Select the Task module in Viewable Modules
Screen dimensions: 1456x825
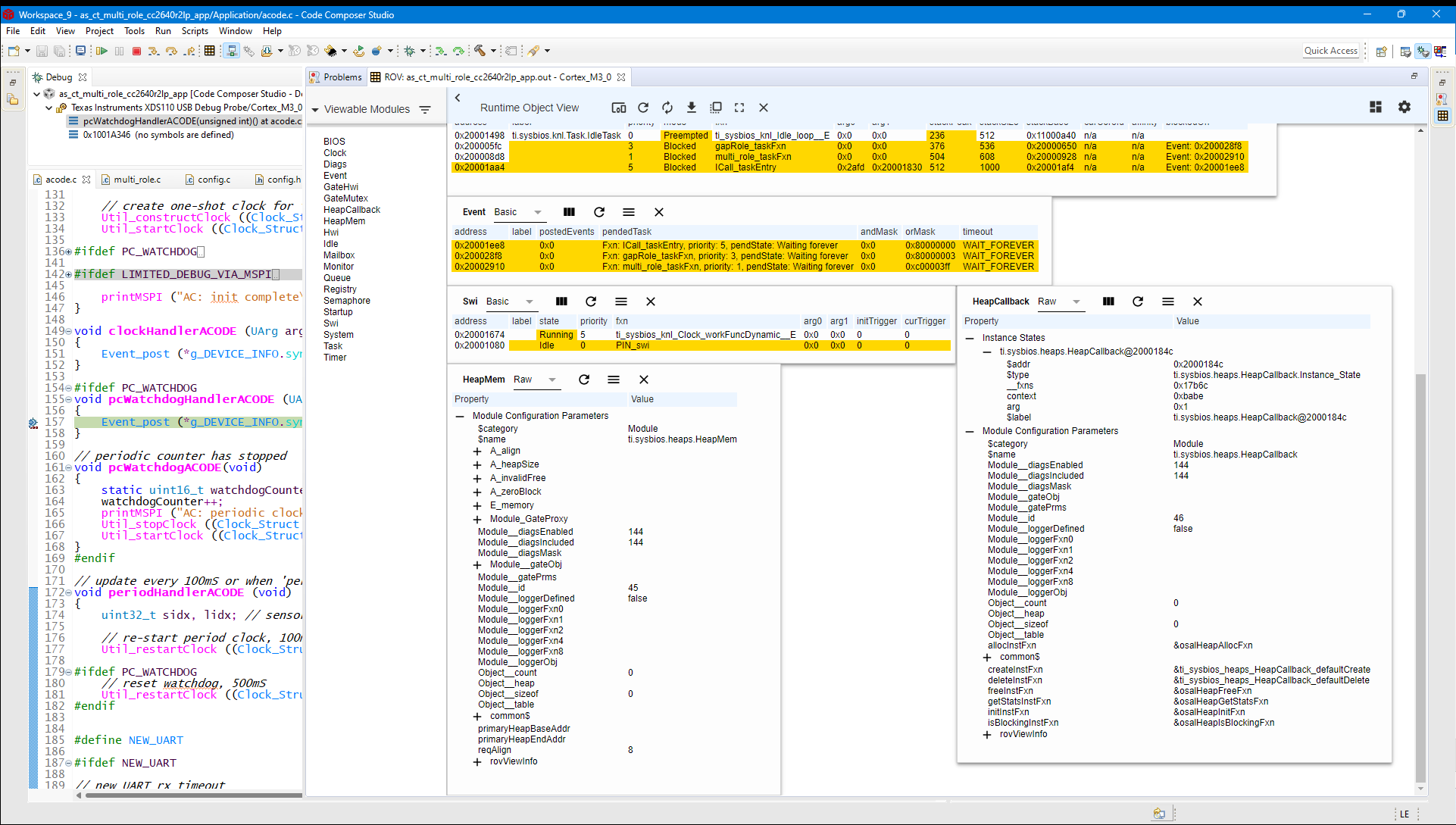click(x=333, y=346)
